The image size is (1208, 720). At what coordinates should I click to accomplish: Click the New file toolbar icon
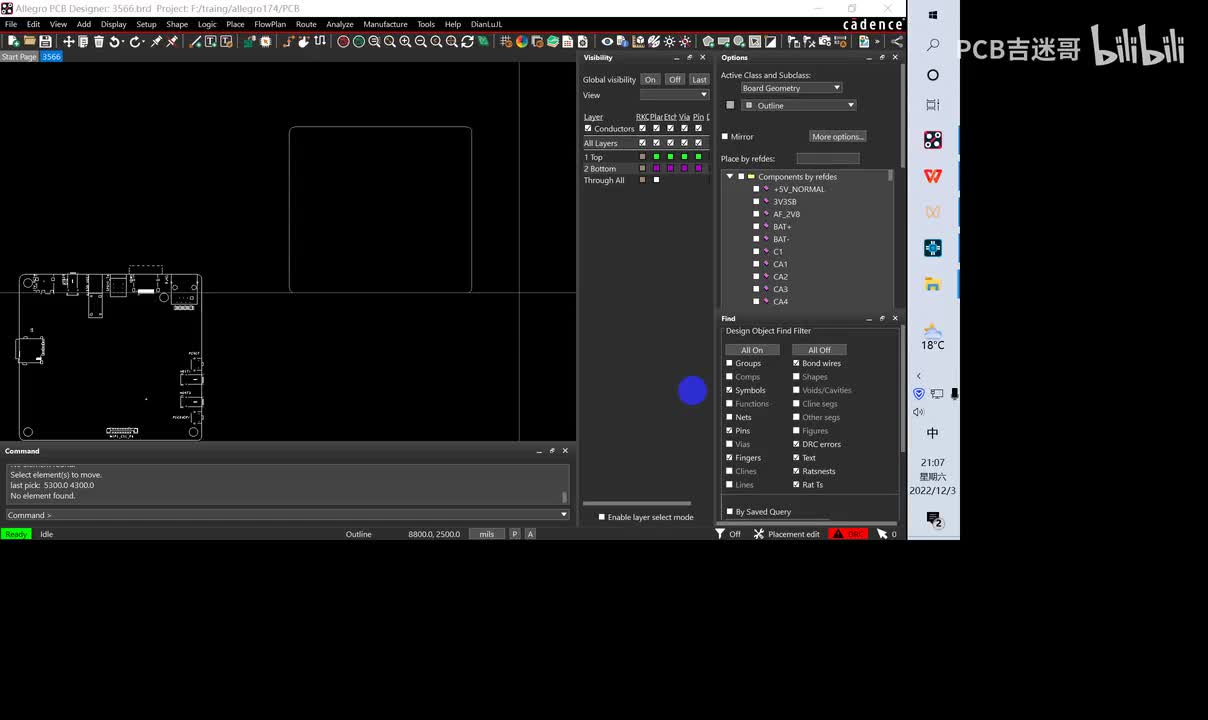pos(13,41)
